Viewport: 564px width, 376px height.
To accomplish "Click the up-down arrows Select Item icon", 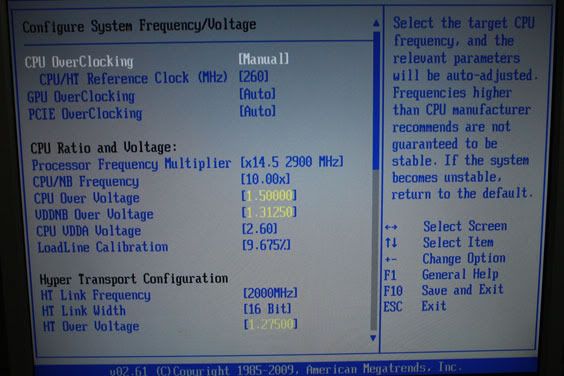I will pyautogui.click(x=391, y=243).
